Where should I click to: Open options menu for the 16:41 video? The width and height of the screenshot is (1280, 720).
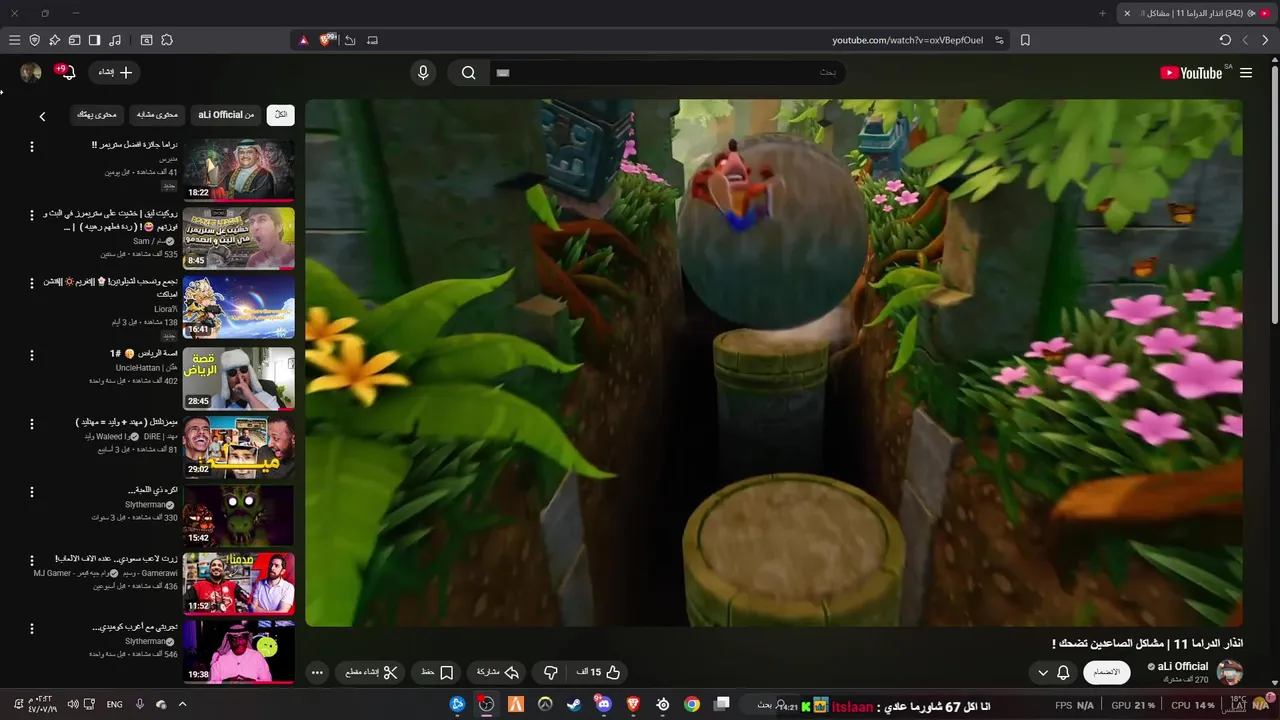coord(31,284)
